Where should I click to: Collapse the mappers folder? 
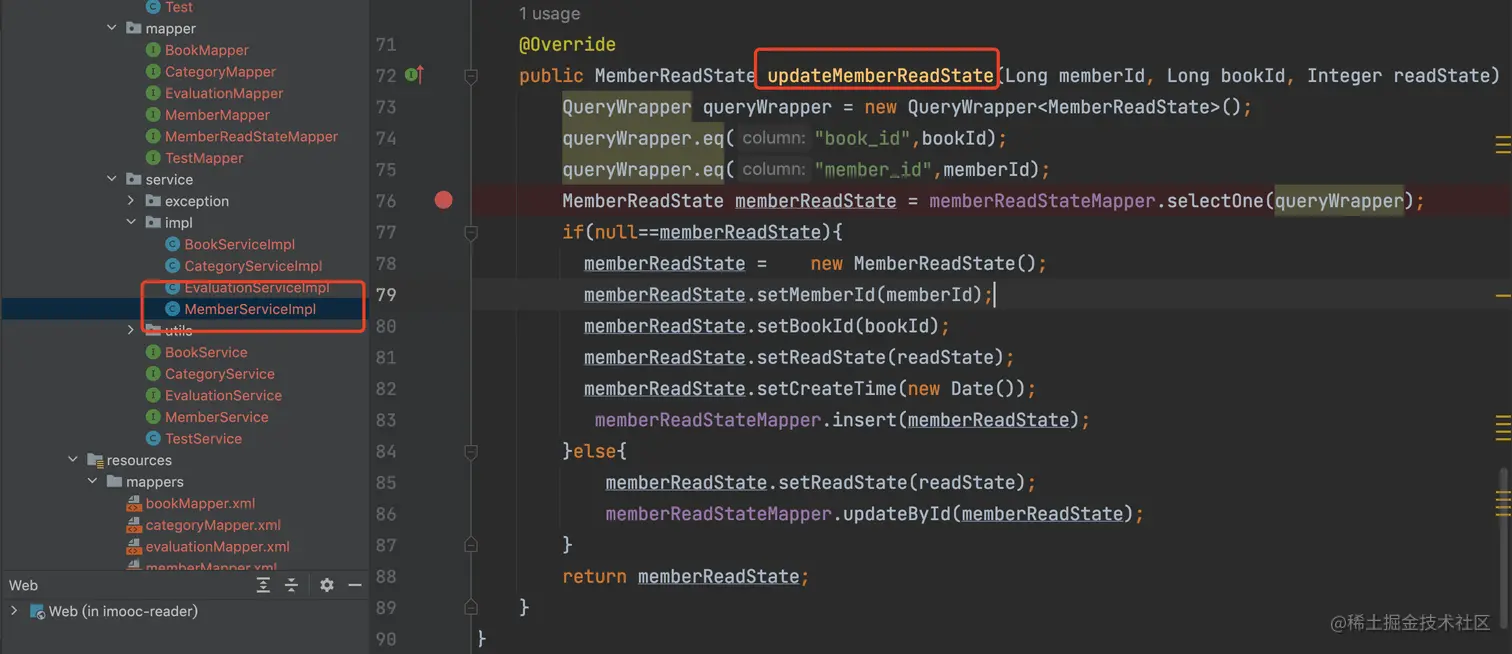(93, 481)
